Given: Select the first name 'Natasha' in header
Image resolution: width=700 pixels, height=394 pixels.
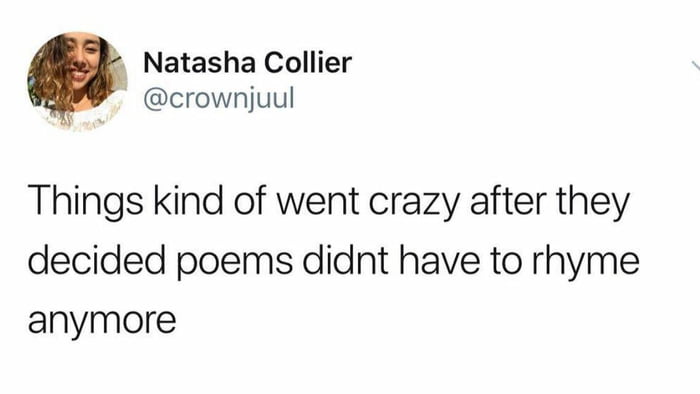Looking at the screenshot, I should tap(200, 63).
